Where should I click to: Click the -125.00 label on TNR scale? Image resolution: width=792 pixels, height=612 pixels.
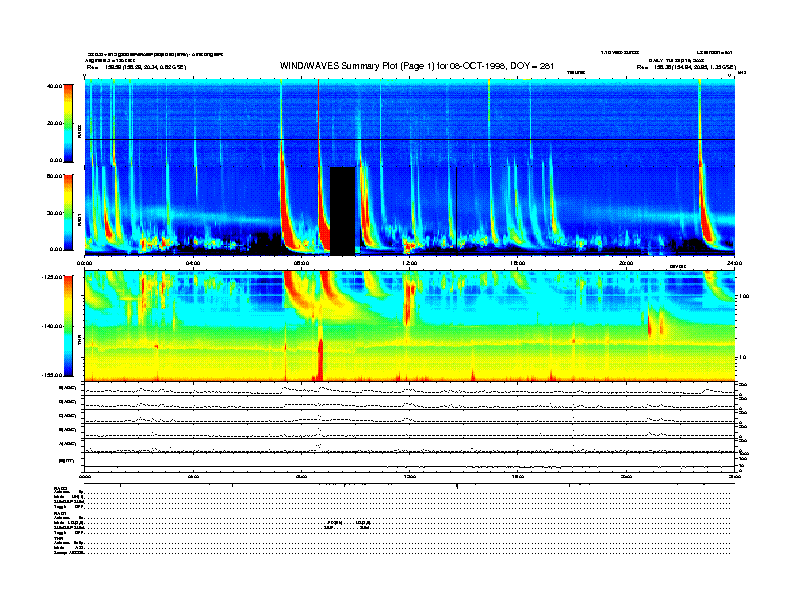coord(52,277)
